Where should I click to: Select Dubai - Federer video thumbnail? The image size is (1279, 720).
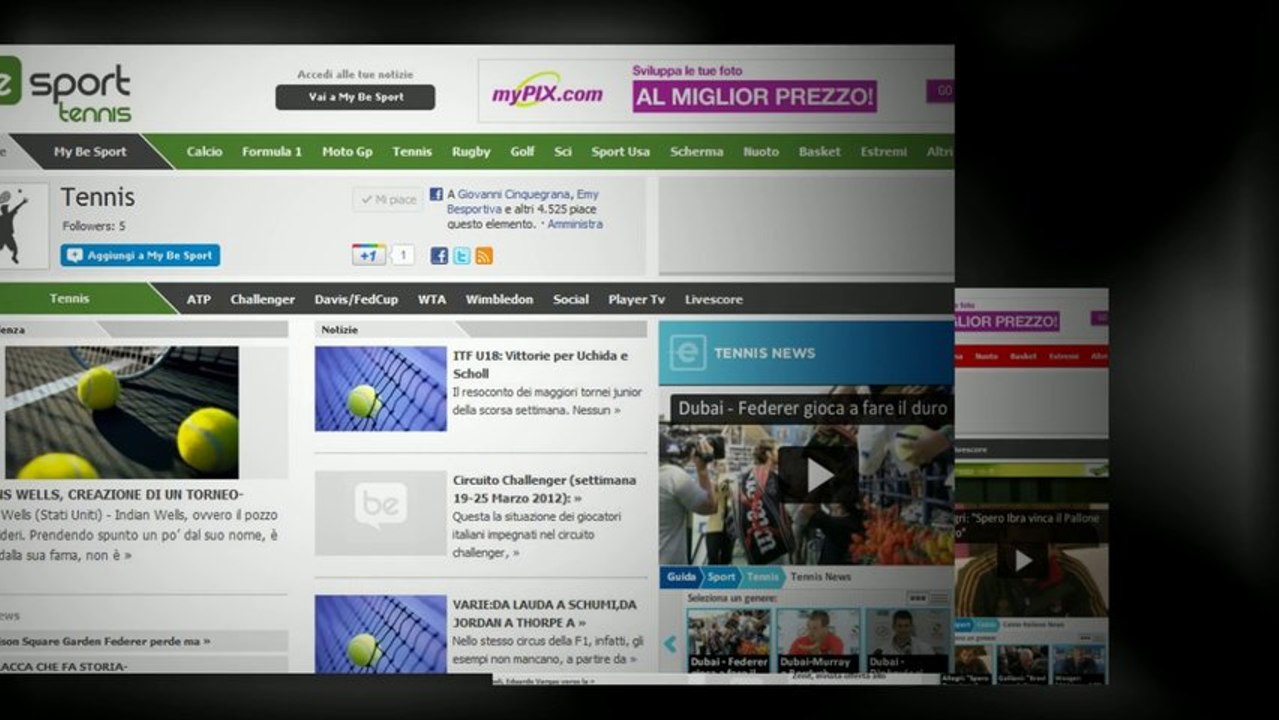[x=728, y=640]
